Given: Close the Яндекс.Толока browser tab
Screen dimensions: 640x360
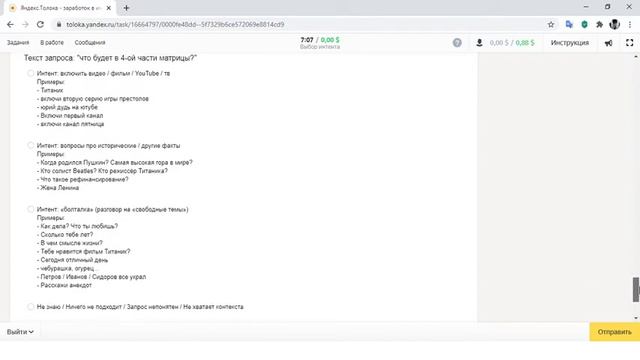Looking at the screenshot, I should click(109, 8).
